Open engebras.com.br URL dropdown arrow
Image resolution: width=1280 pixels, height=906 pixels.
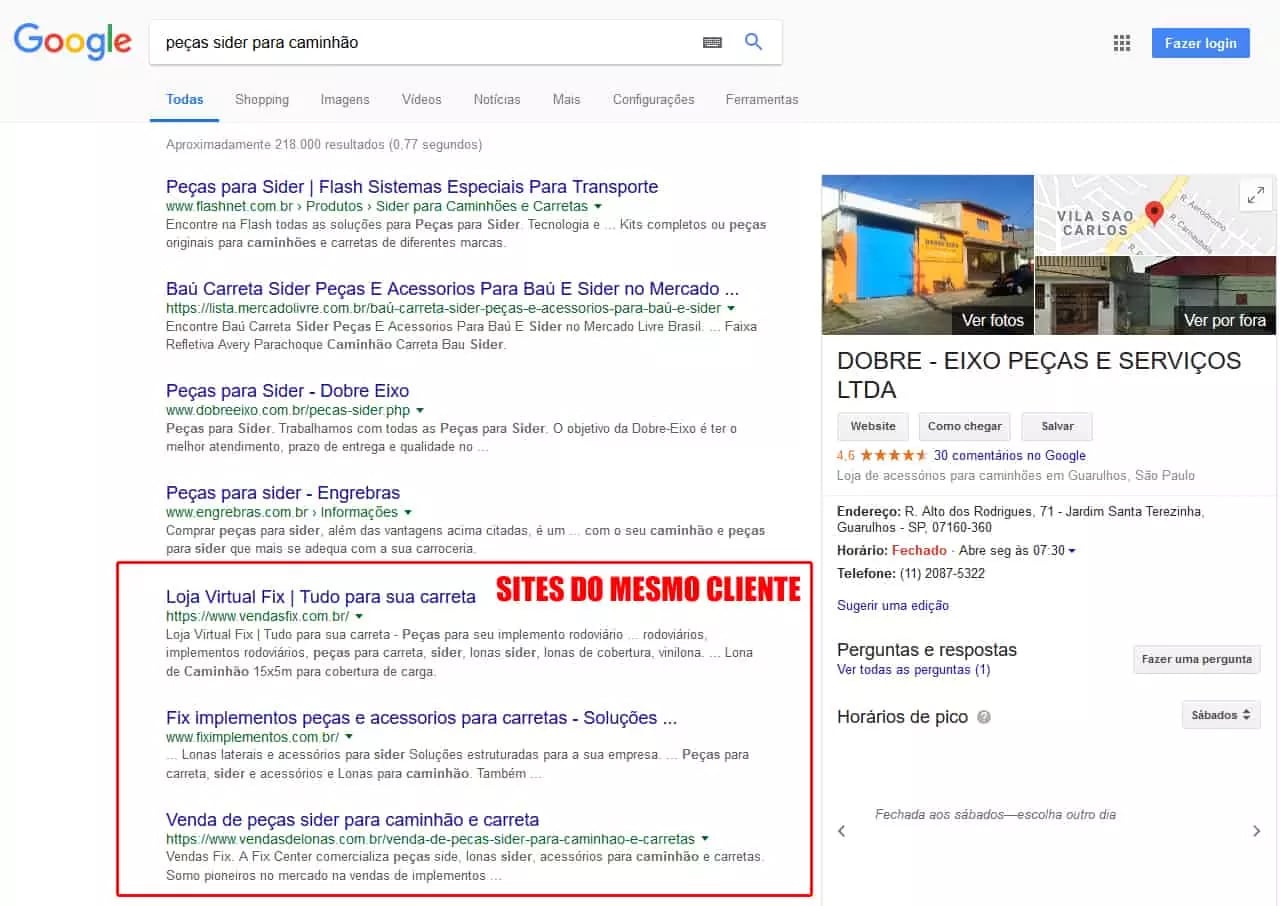(x=407, y=513)
